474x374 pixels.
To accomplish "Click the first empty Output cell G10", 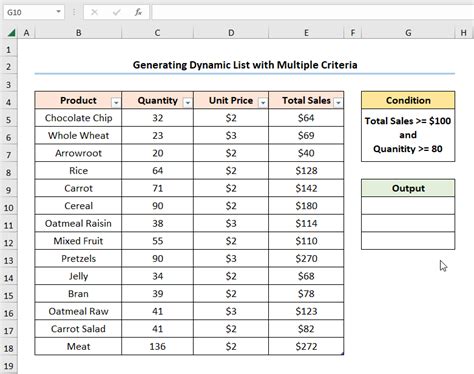I will point(408,206).
